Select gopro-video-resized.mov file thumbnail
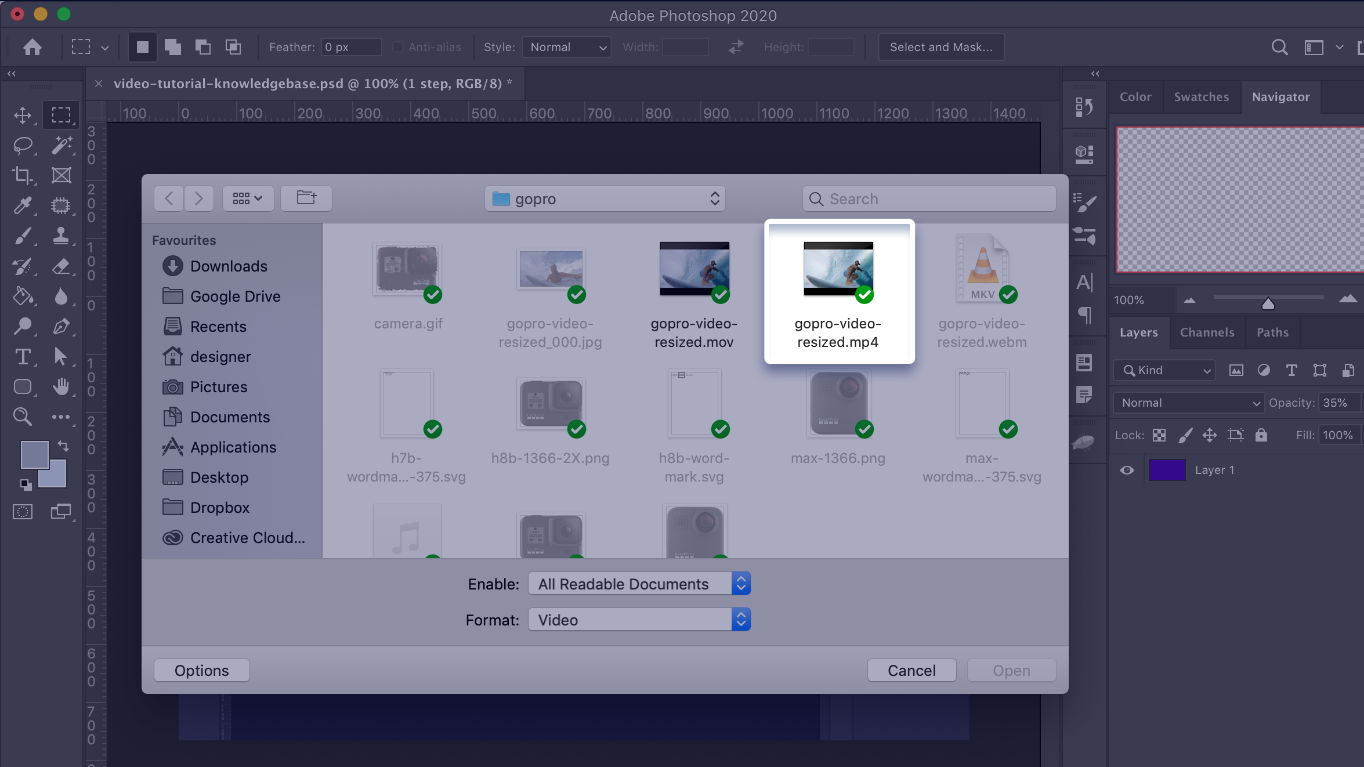This screenshot has height=767, width=1364. click(x=694, y=268)
